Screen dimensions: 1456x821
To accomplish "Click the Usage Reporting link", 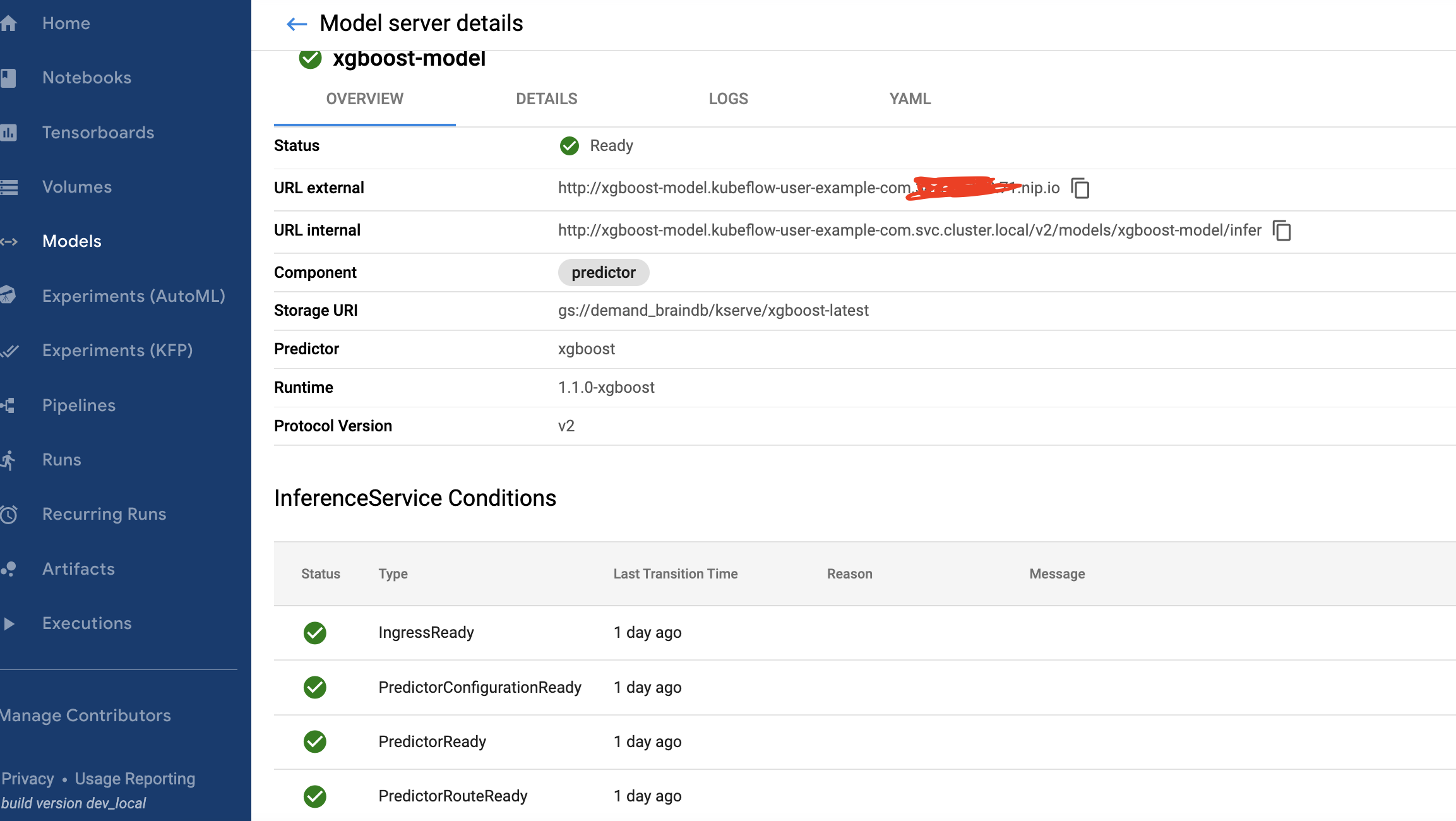I will 134,779.
